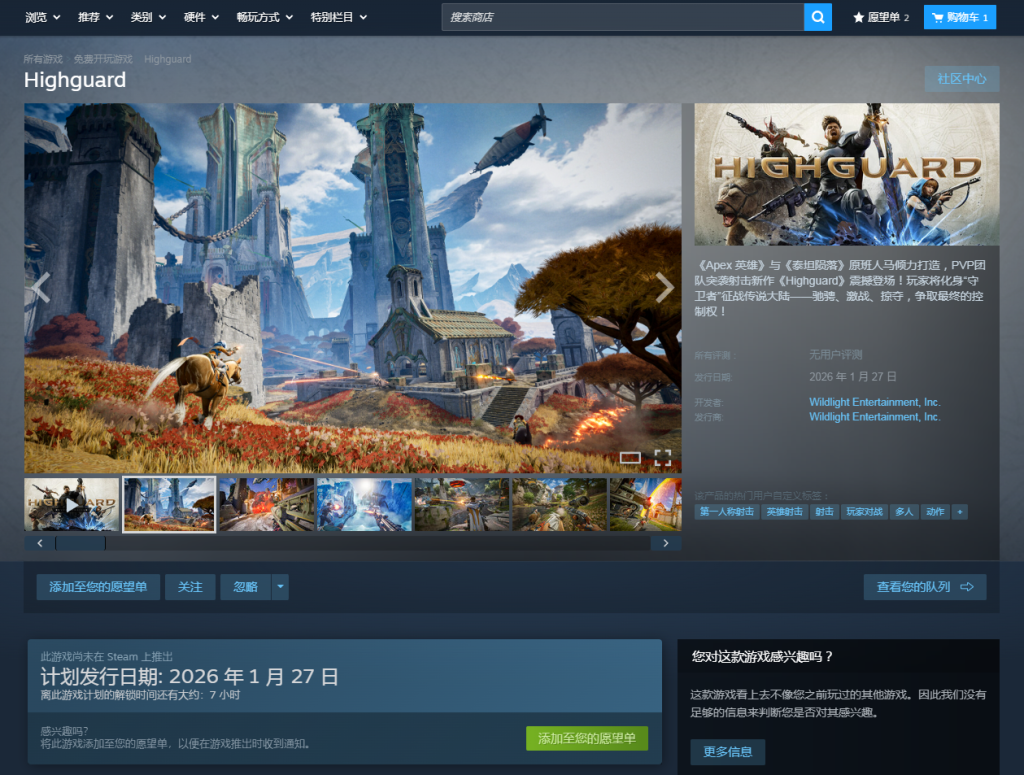1024x775 pixels.
Task: Open the 特别栏目 menu
Action: (x=337, y=17)
